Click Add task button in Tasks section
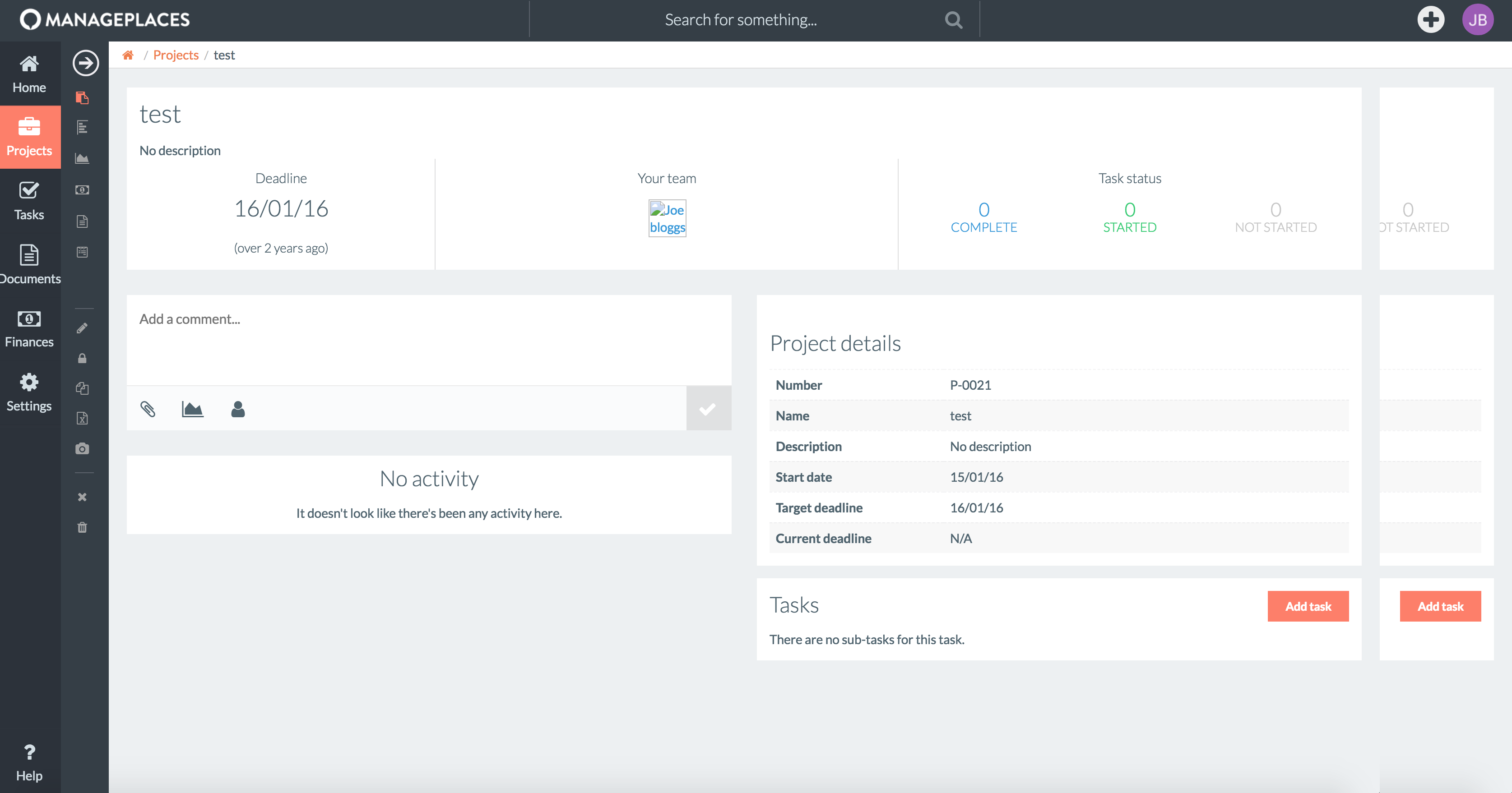The width and height of the screenshot is (1512, 793). click(x=1307, y=605)
